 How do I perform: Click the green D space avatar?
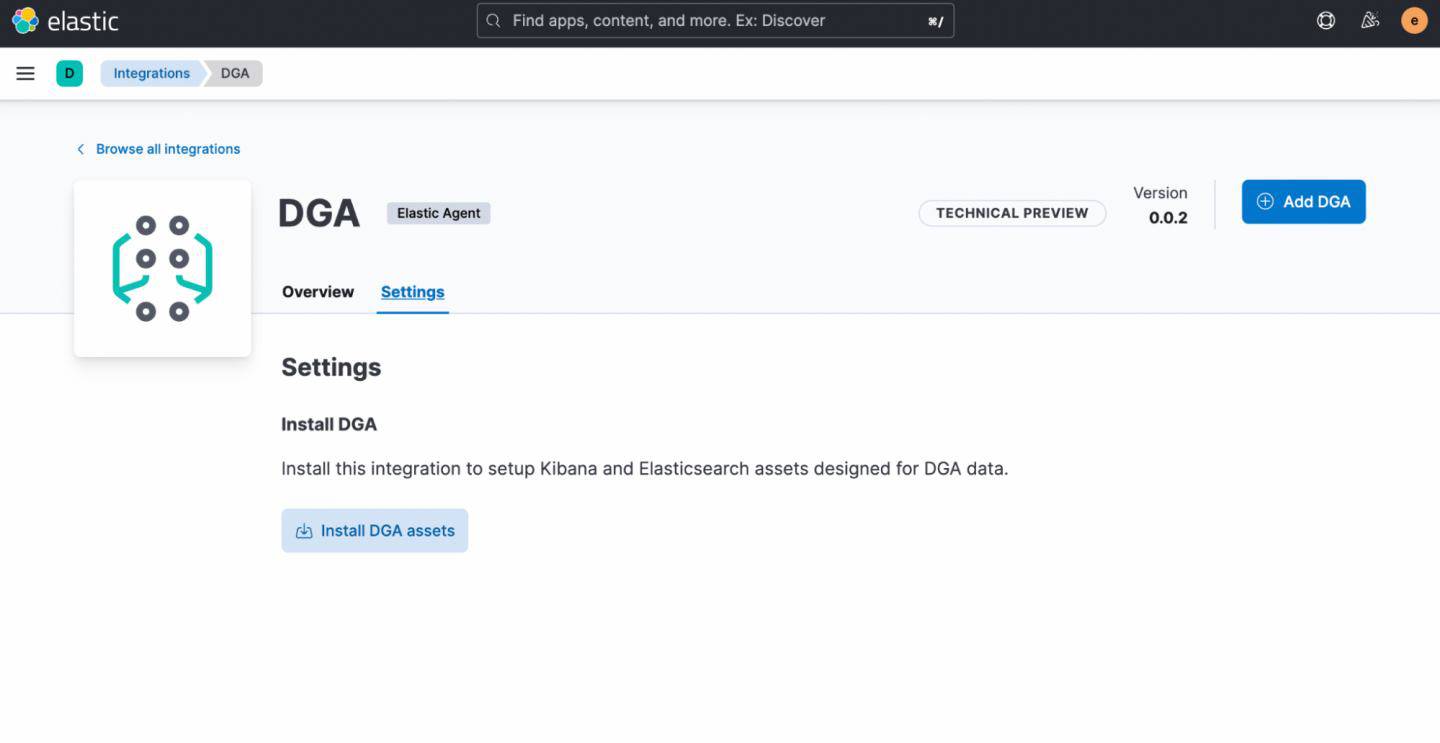click(x=69, y=73)
